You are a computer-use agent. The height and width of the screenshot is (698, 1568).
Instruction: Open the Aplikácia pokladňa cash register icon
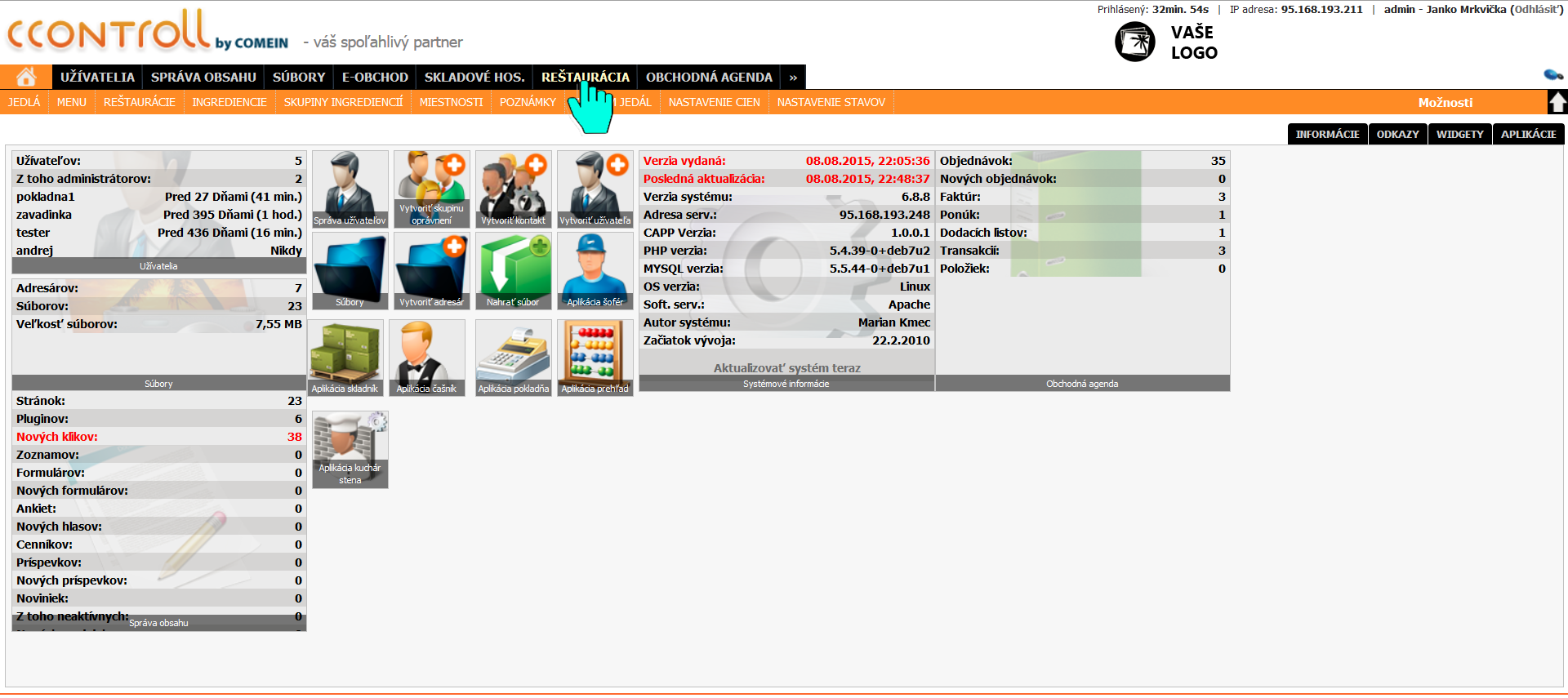[x=513, y=357]
